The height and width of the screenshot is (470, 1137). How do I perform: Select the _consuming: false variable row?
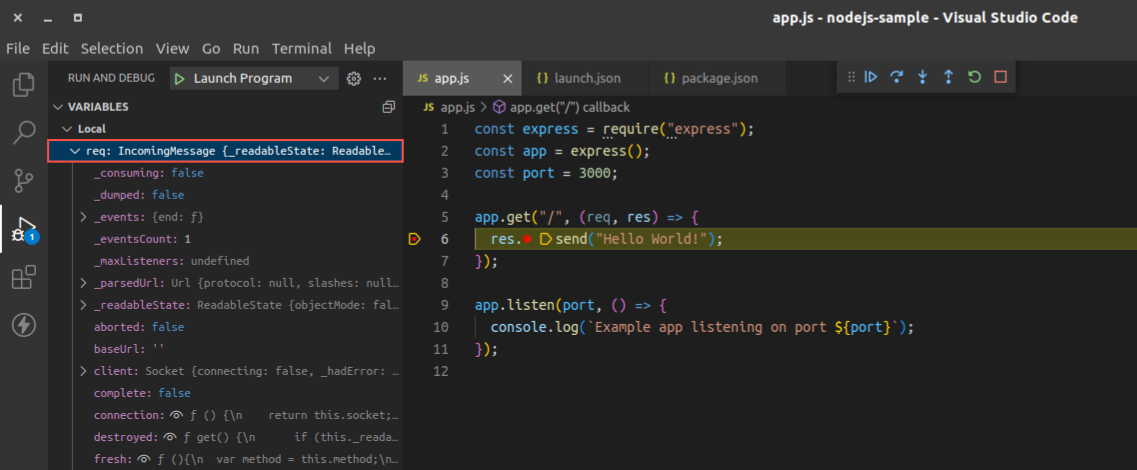point(226,173)
